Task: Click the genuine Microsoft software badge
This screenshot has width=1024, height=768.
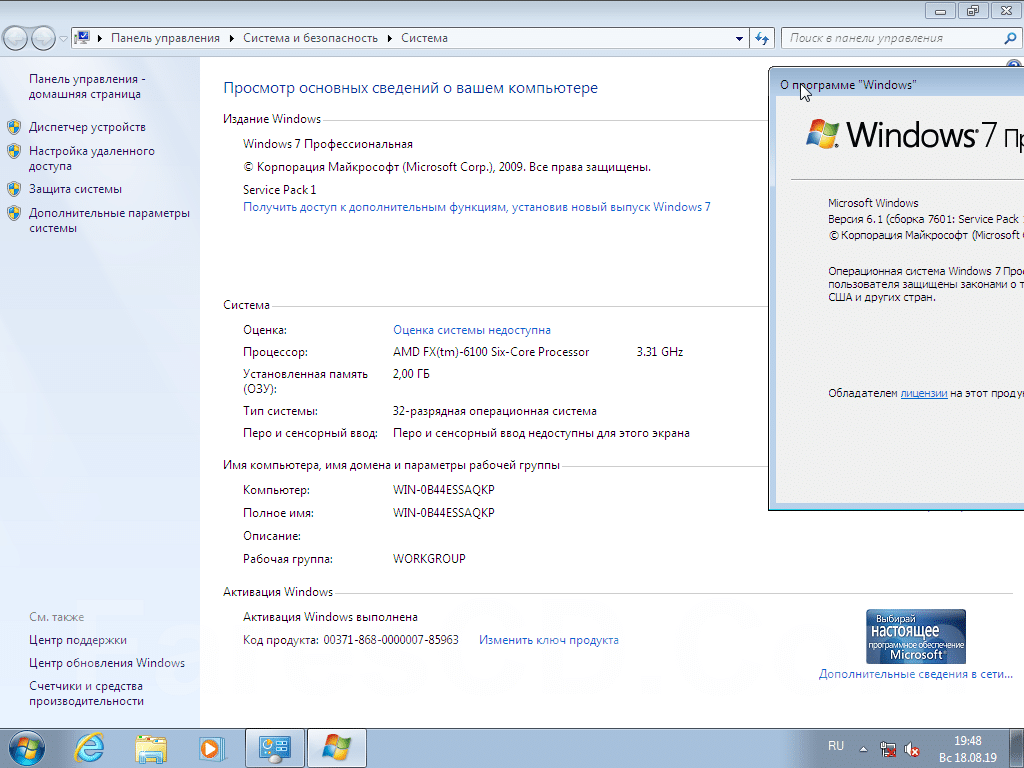Action: [916, 637]
